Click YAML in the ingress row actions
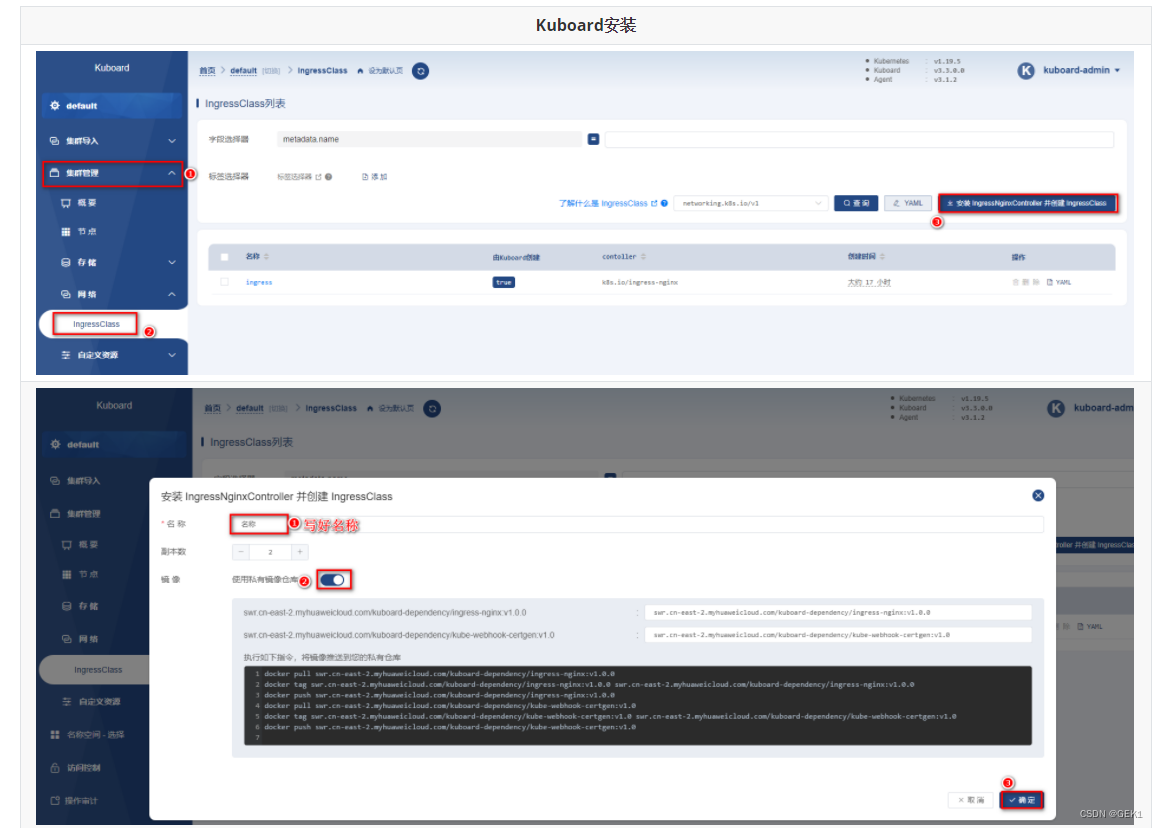Image resolution: width=1158 pixels, height=828 pixels. pos(1059,282)
